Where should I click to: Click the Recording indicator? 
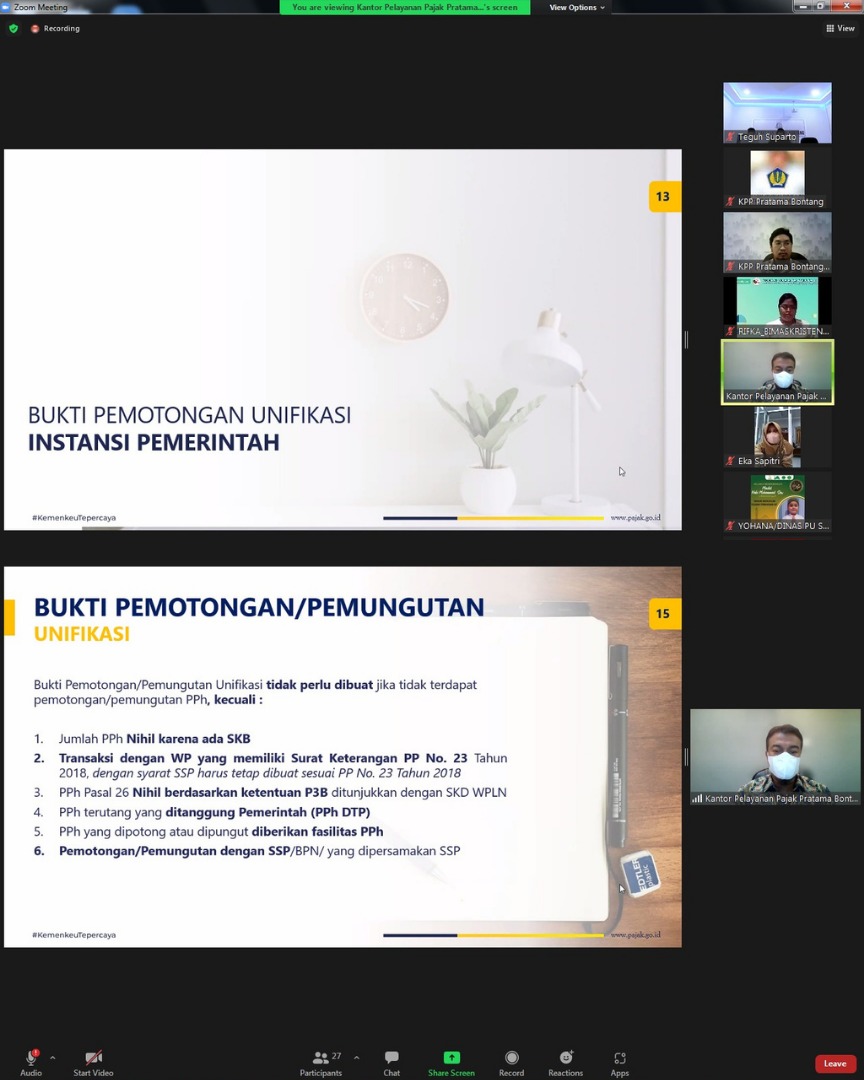[x=55, y=28]
